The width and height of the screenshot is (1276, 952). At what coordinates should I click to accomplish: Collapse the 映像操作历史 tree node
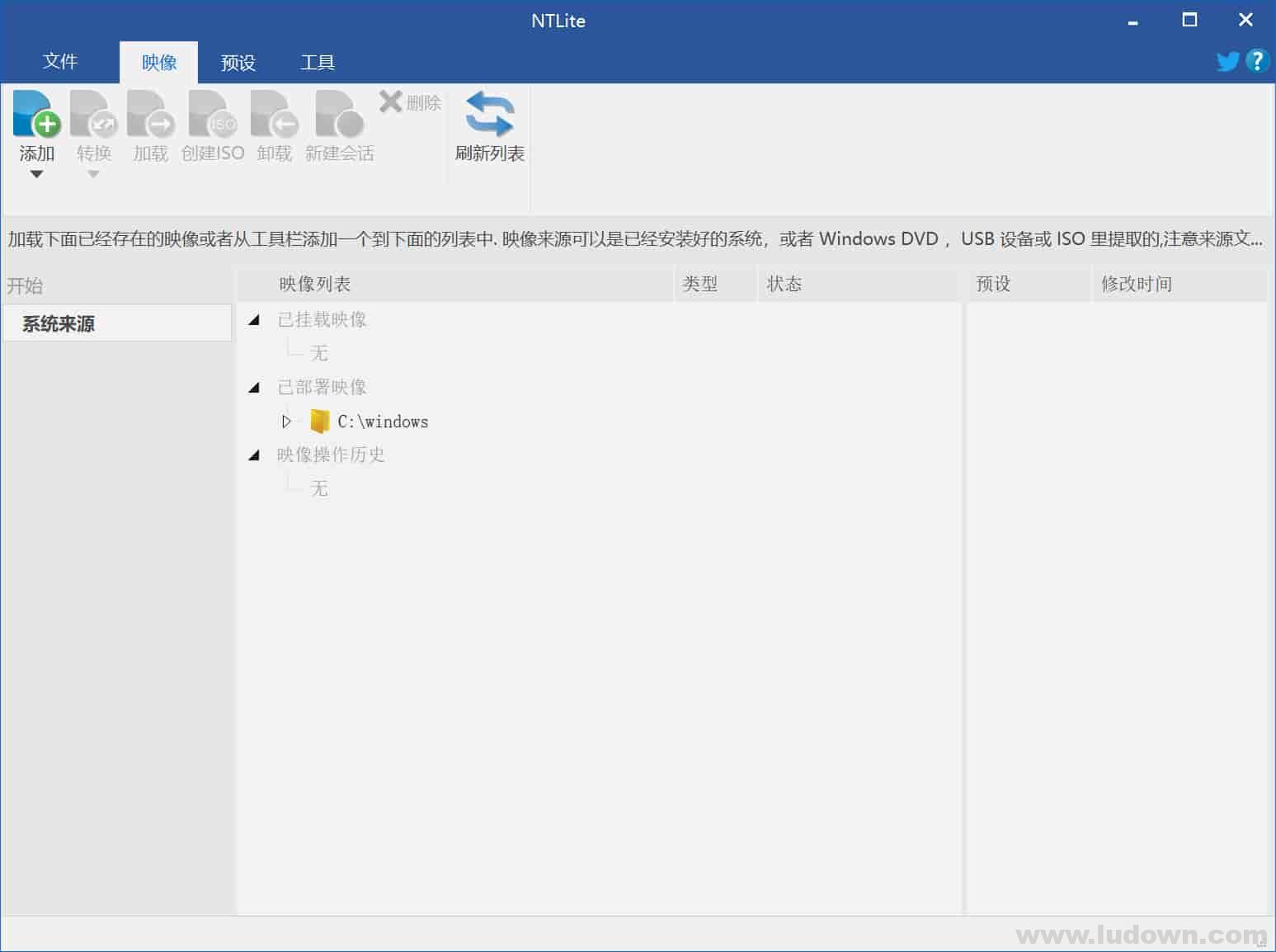(254, 455)
